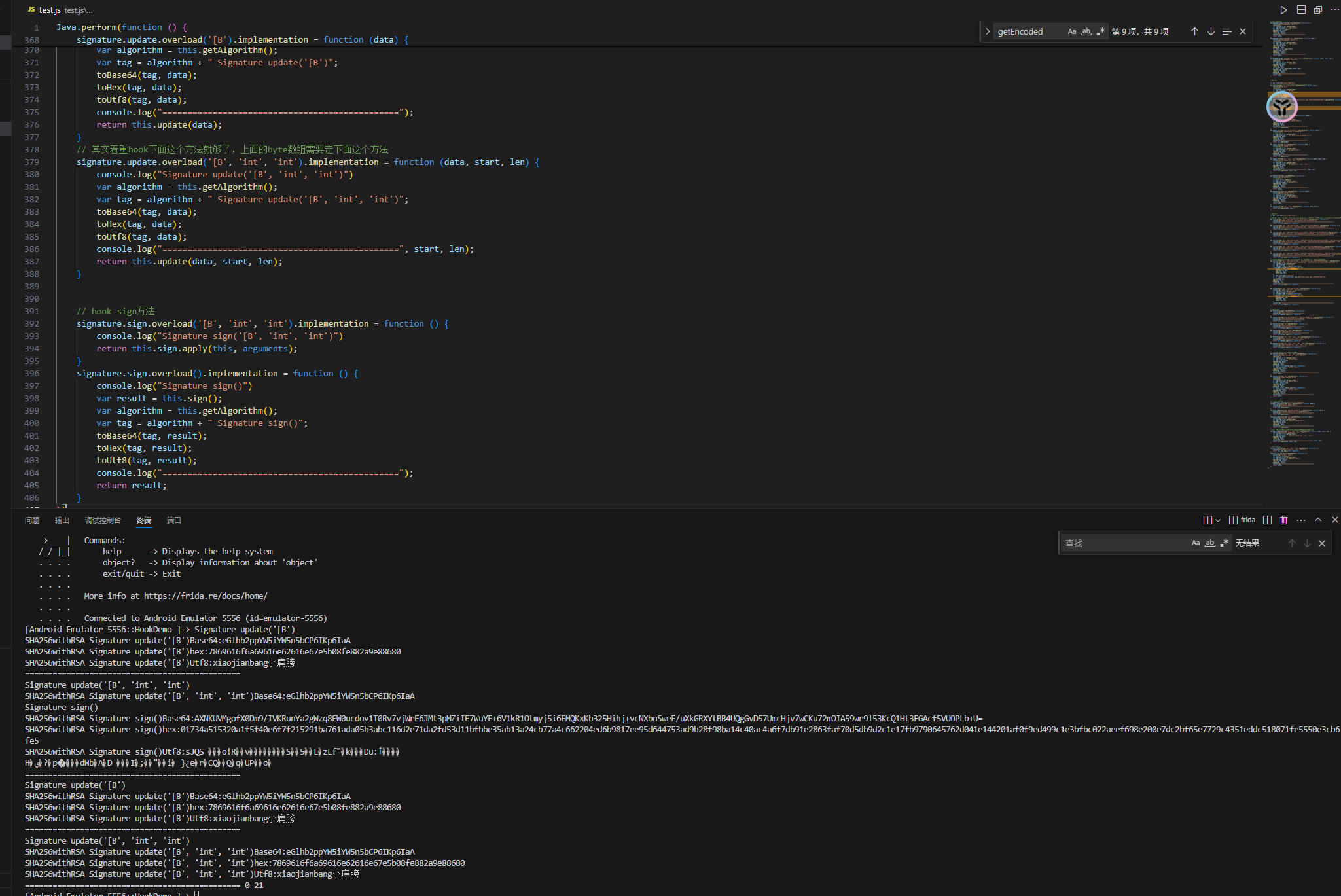Screen dimensions: 1341x896
Task: Toggle match case in editor find widget
Action: point(1072,31)
